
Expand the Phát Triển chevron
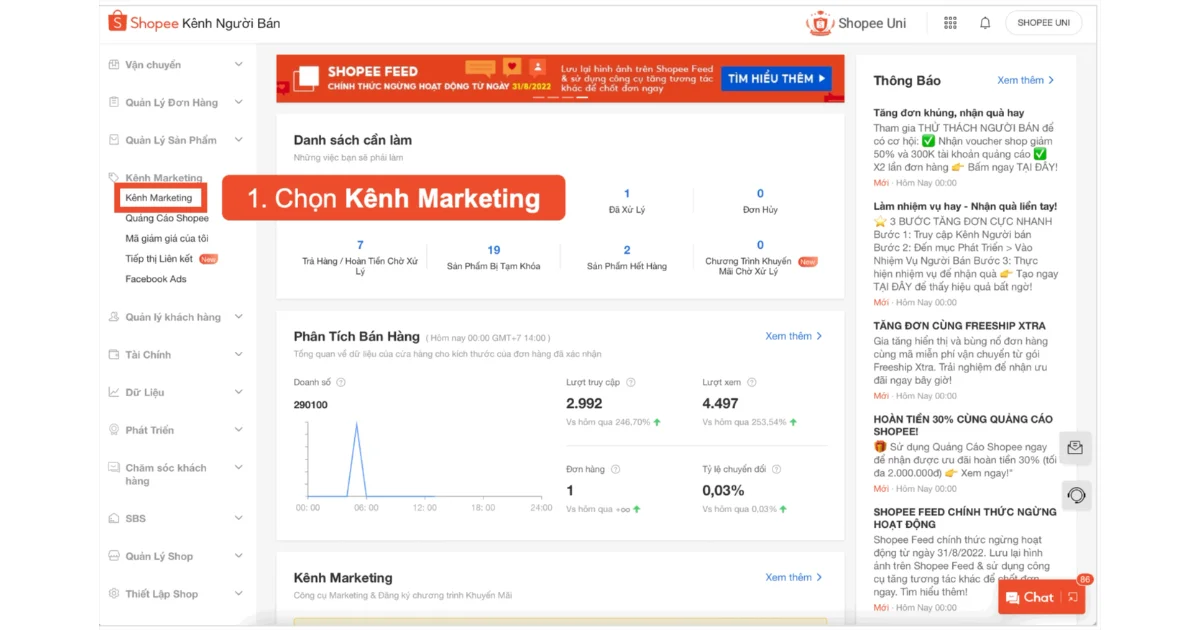click(238, 430)
